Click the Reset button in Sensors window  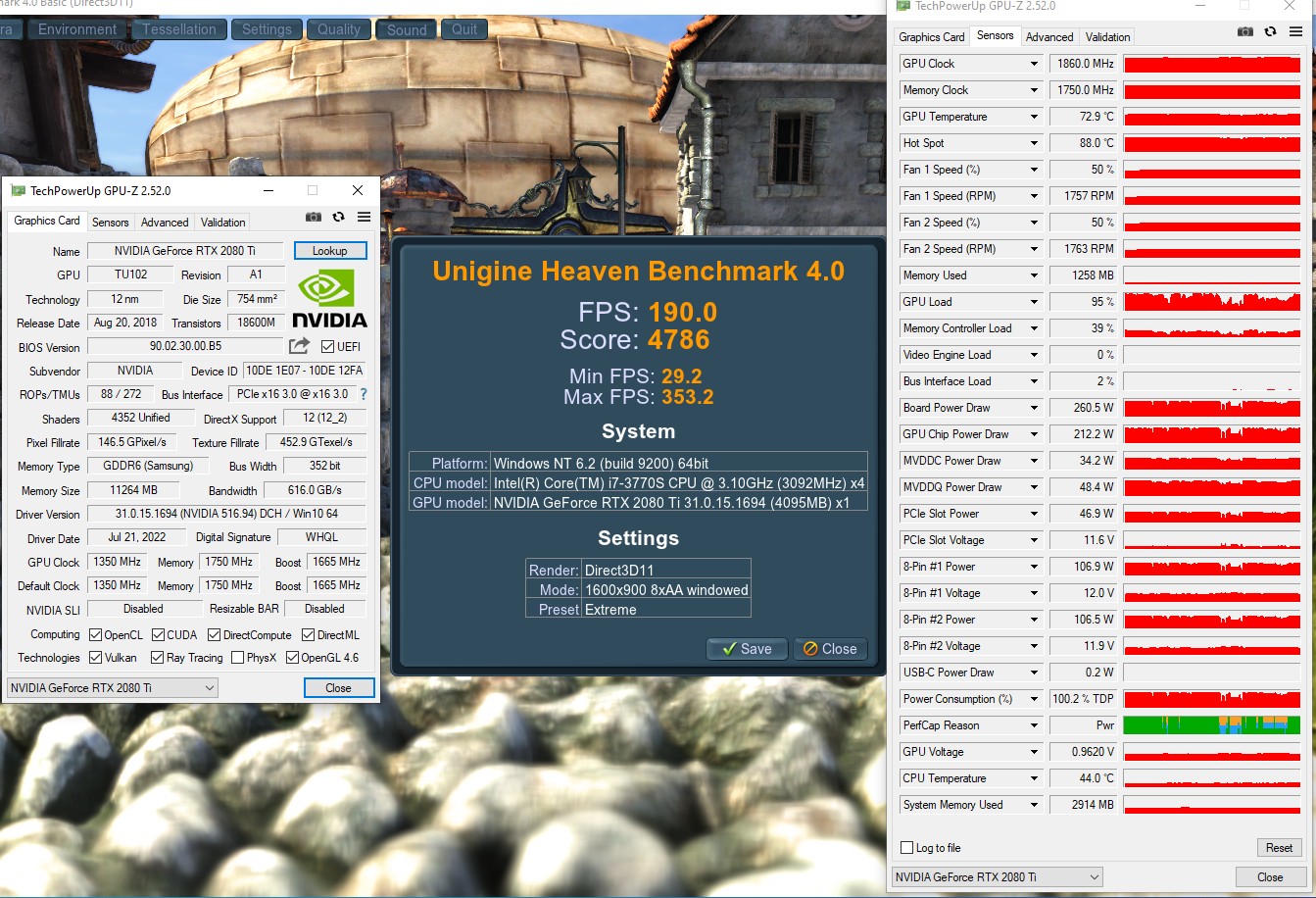[1279, 848]
